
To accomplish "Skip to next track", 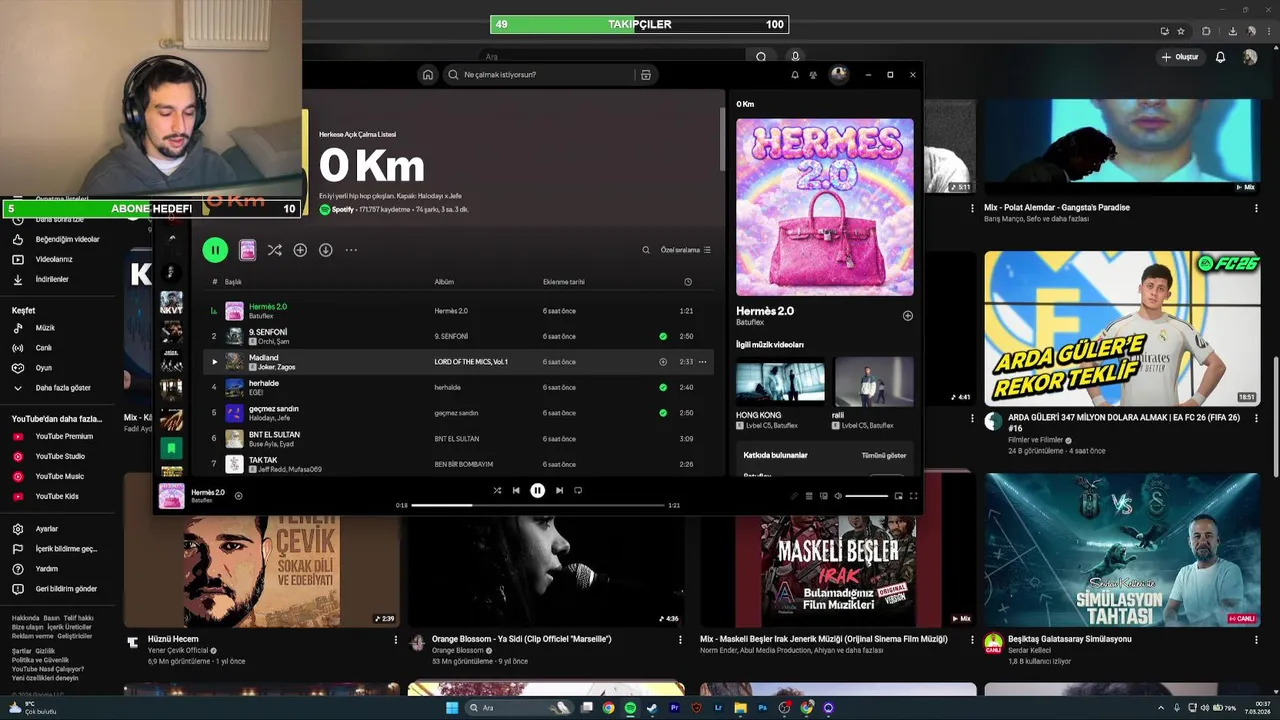I will pyautogui.click(x=559, y=491).
